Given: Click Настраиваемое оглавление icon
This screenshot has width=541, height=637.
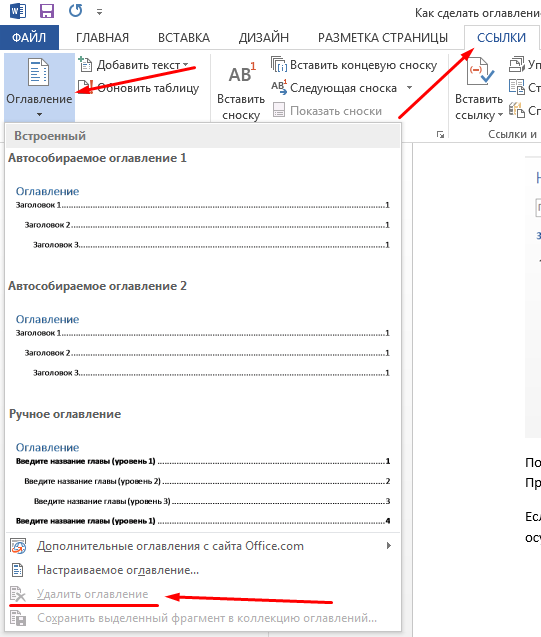Looking at the screenshot, I should [x=17, y=570].
